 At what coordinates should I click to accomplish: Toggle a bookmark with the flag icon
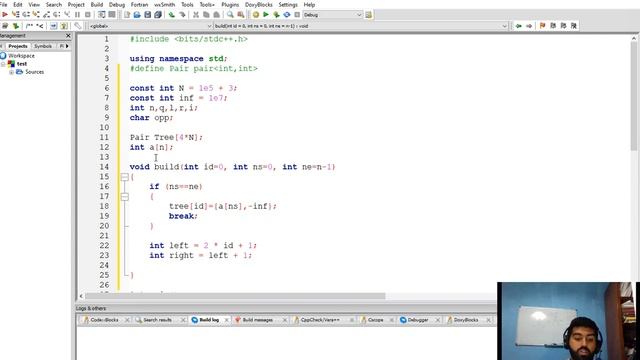(x=542, y=26)
